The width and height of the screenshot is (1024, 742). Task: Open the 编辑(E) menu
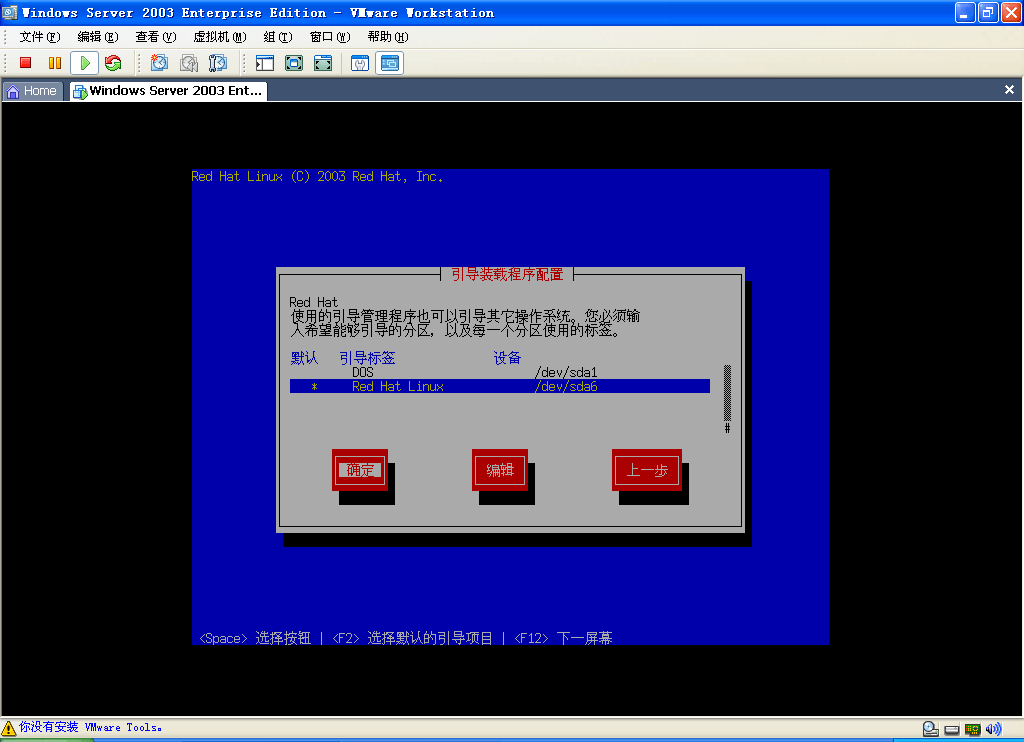pyautogui.click(x=98, y=37)
